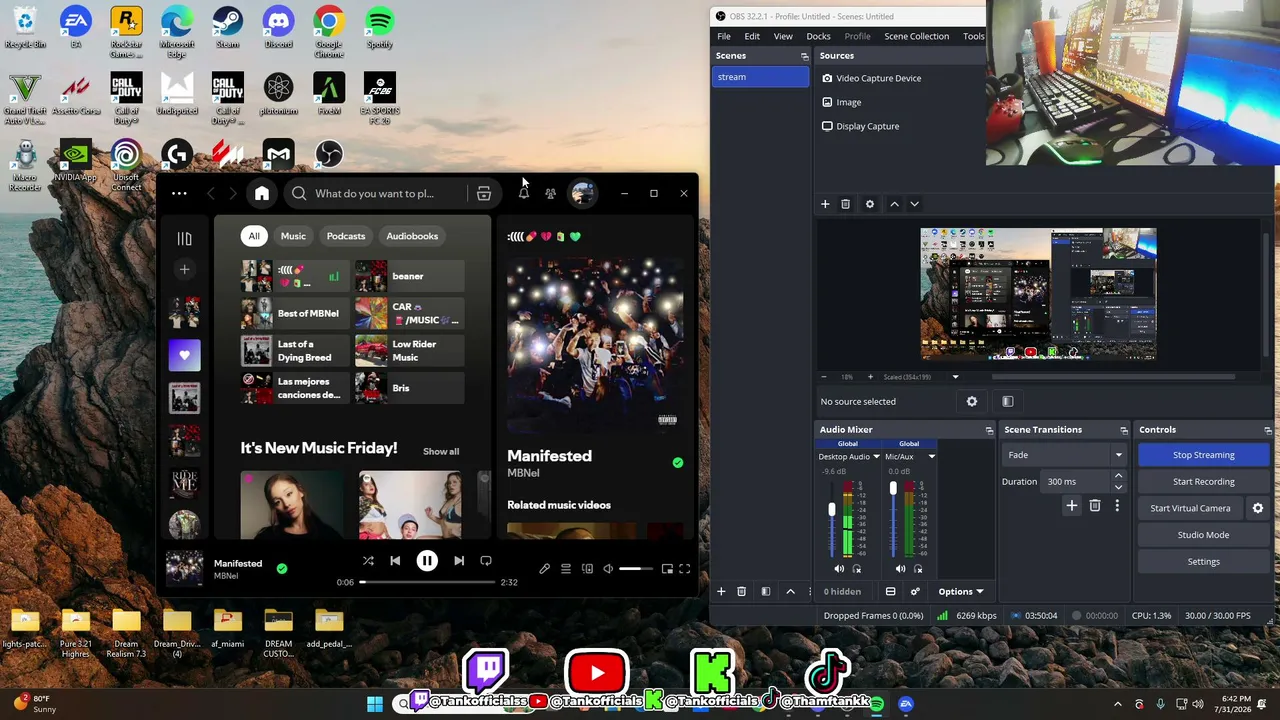Create a new playlist with the plus icon

point(184,269)
